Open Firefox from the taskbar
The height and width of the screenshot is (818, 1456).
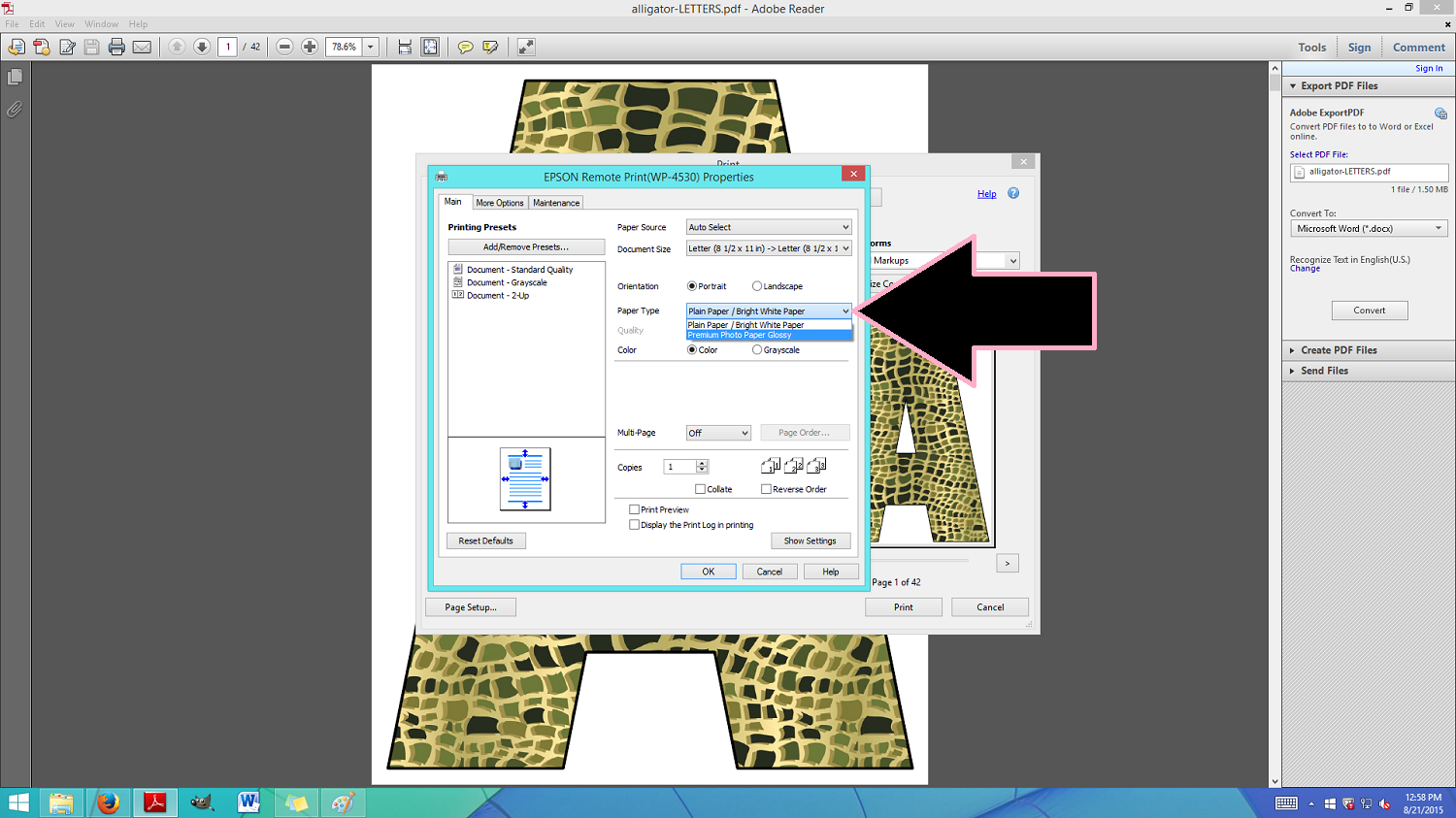pyautogui.click(x=108, y=802)
